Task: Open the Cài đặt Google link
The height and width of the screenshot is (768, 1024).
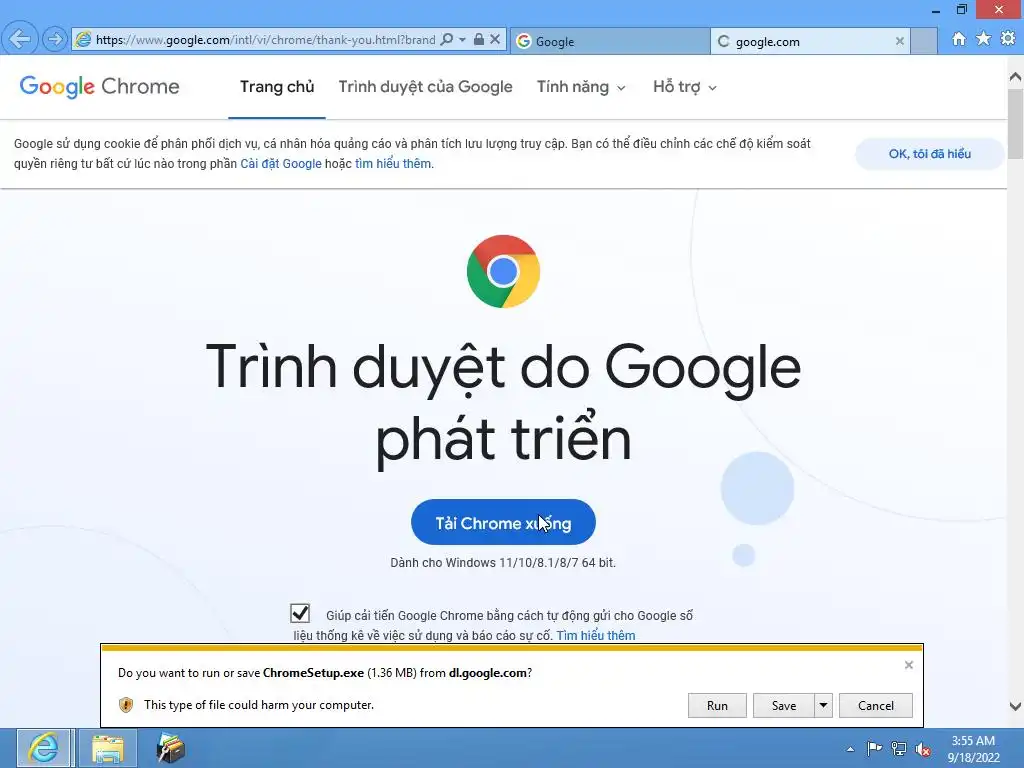Action: tap(281, 164)
